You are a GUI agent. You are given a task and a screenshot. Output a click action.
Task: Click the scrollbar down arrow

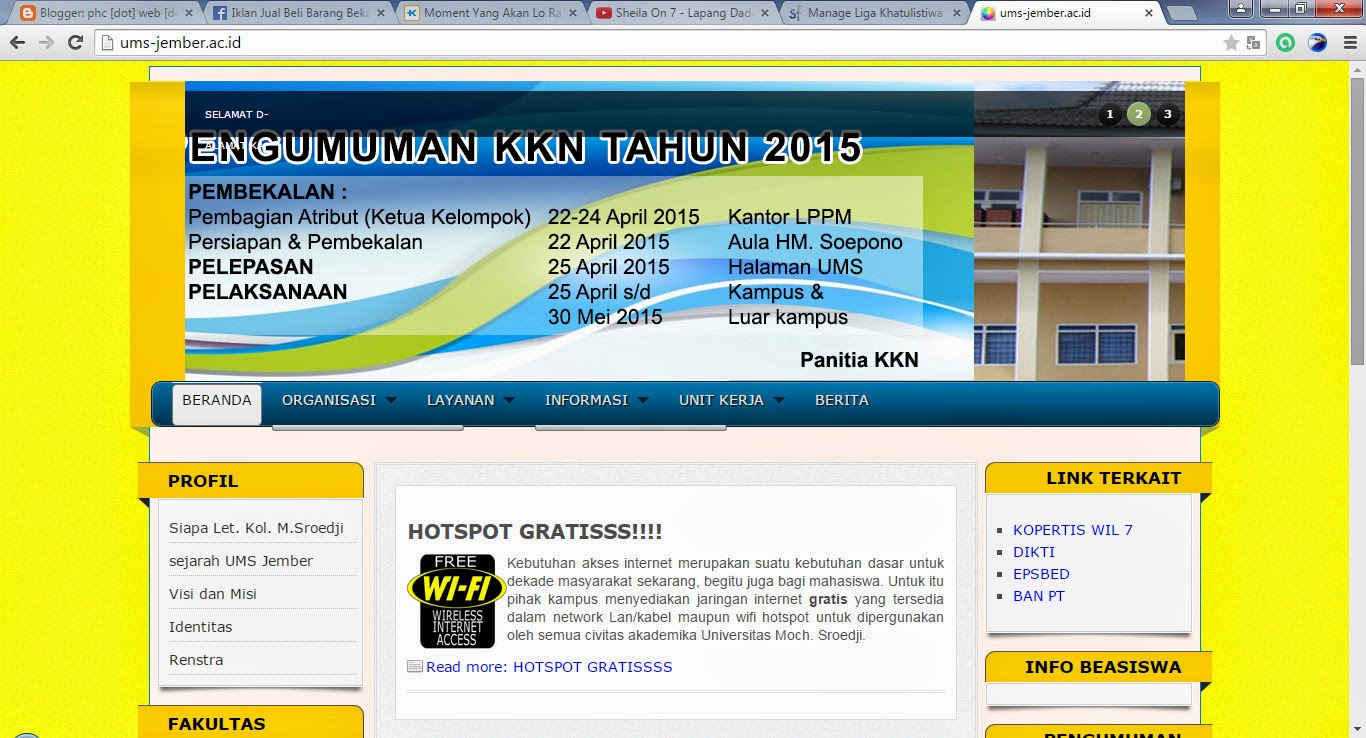pos(1357,731)
